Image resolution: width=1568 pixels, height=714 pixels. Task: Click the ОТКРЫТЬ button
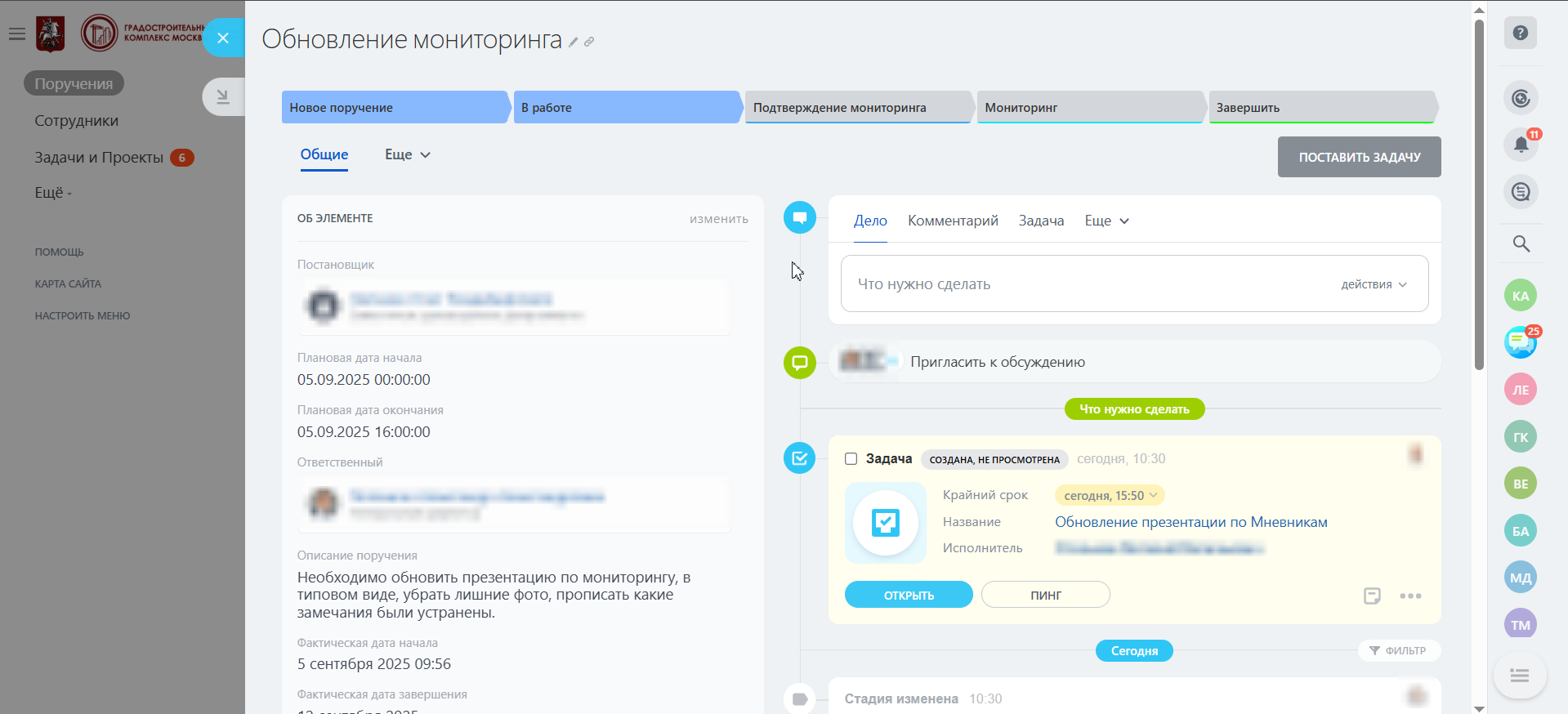click(x=909, y=595)
